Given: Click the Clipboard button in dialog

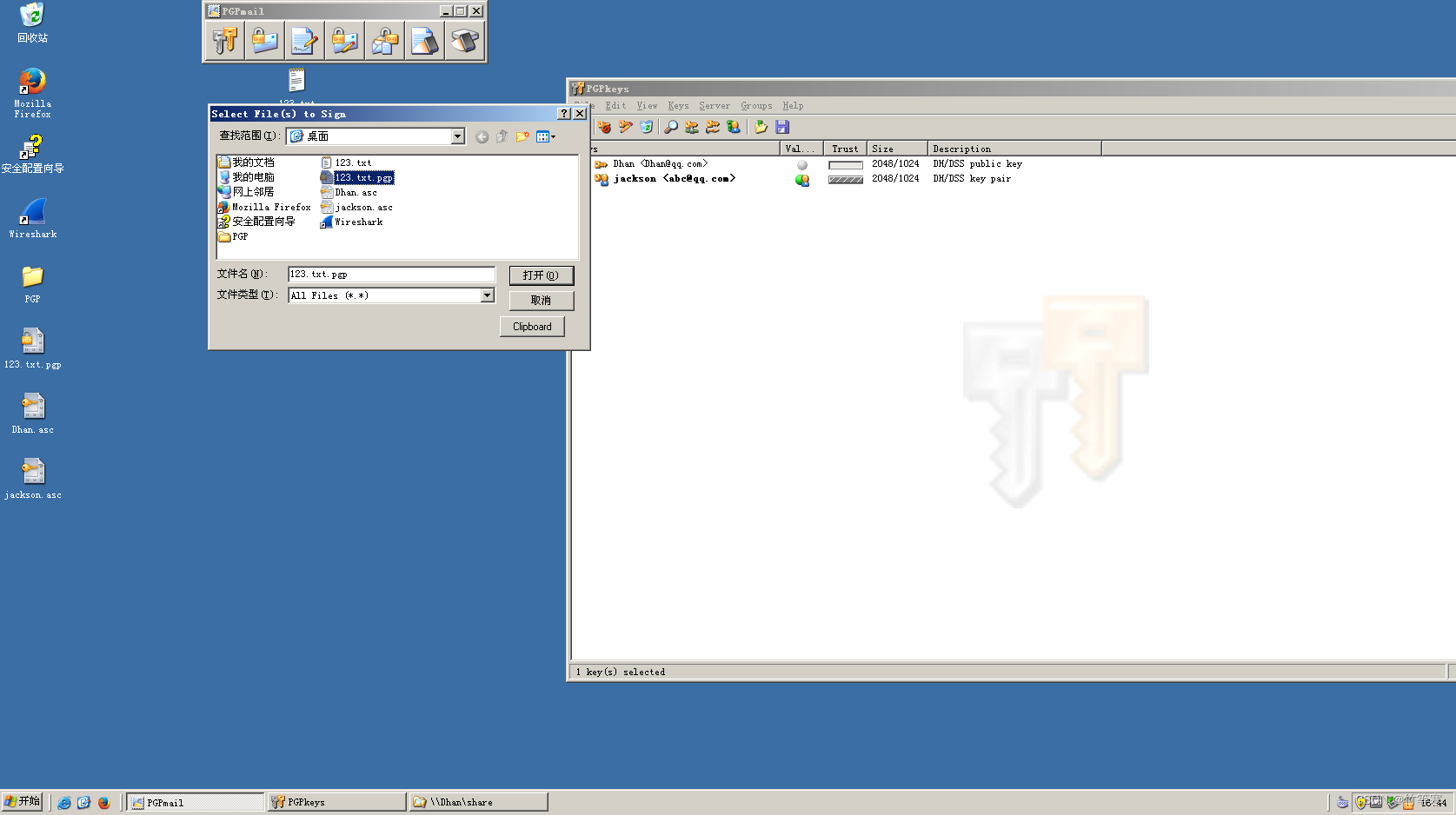Looking at the screenshot, I should pos(532,327).
